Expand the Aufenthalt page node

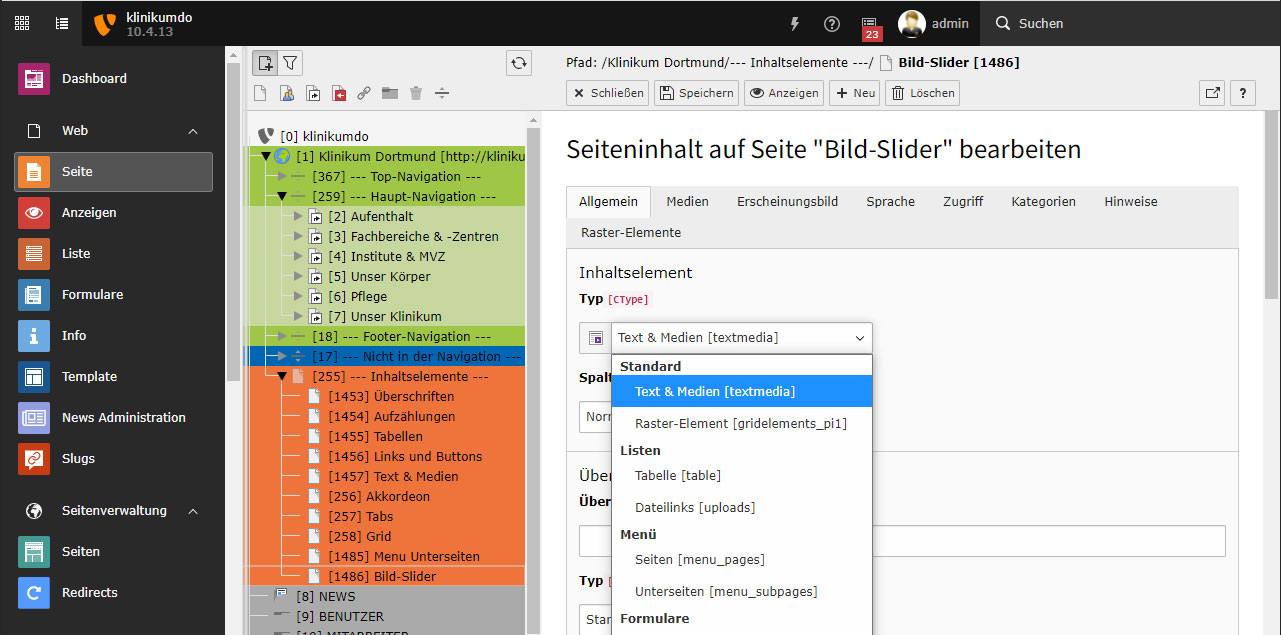(298, 216)
